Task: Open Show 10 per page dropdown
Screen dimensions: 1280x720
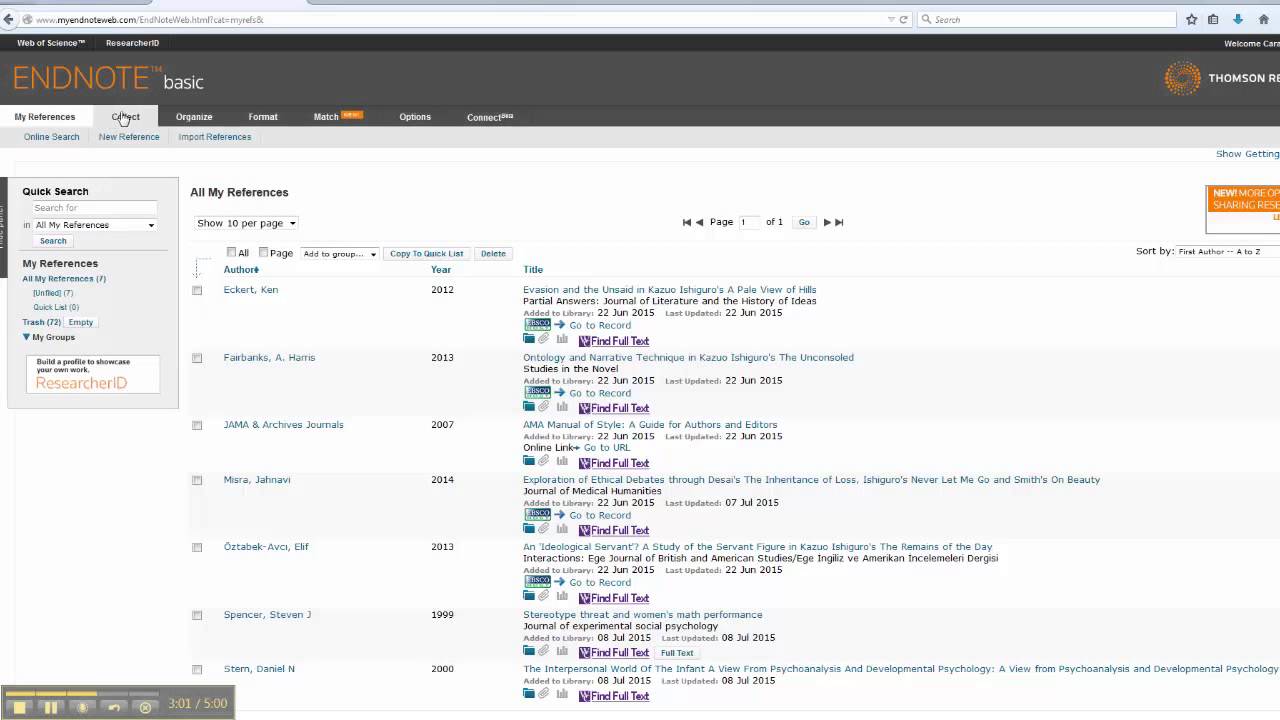Action: coord(246,223)
